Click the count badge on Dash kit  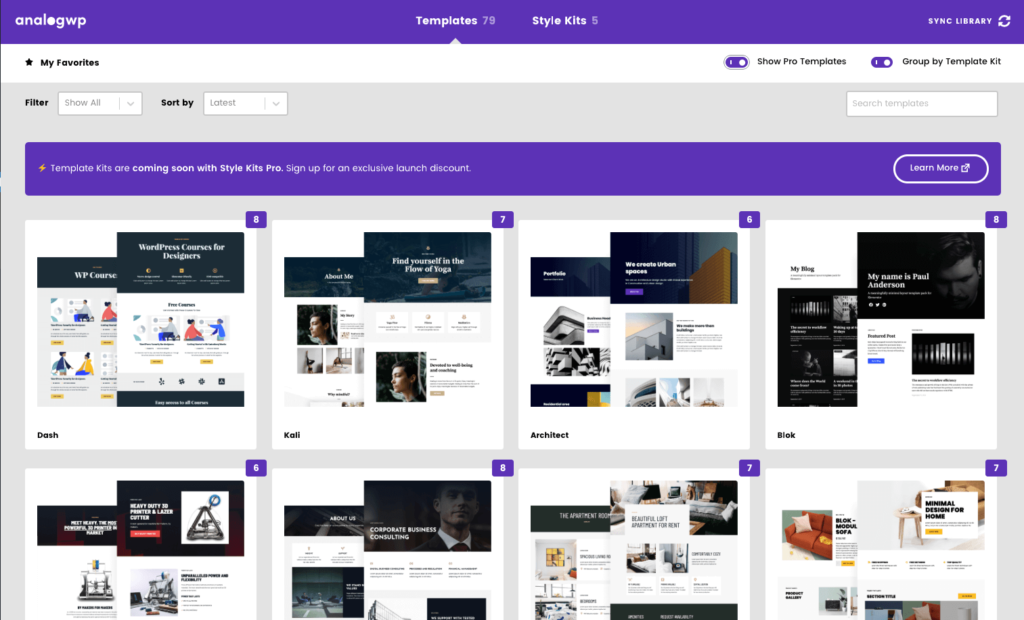pyautogui.click(x=256, y=220)
